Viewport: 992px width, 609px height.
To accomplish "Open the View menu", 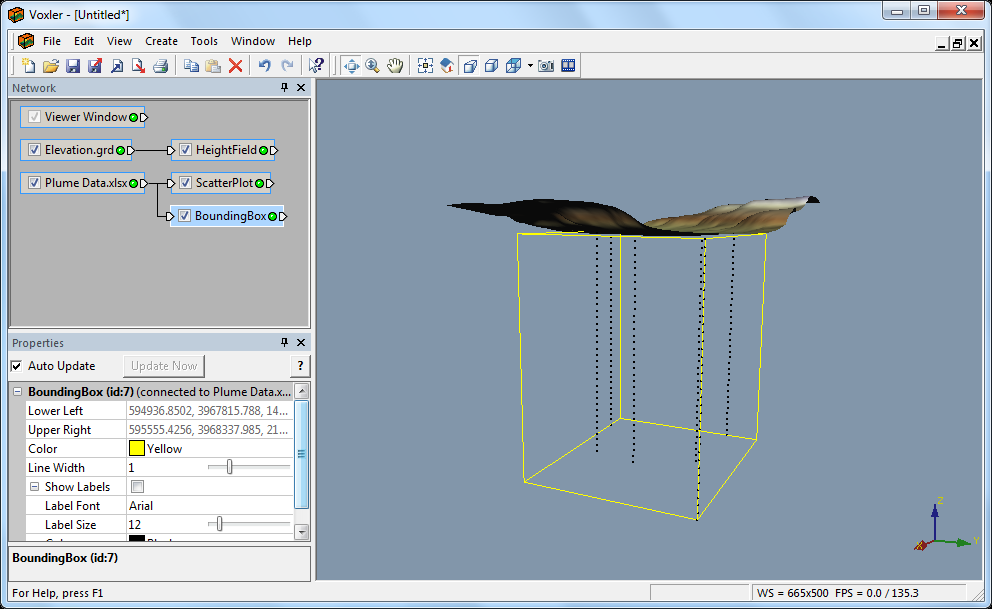I will [x=119, y=41].
